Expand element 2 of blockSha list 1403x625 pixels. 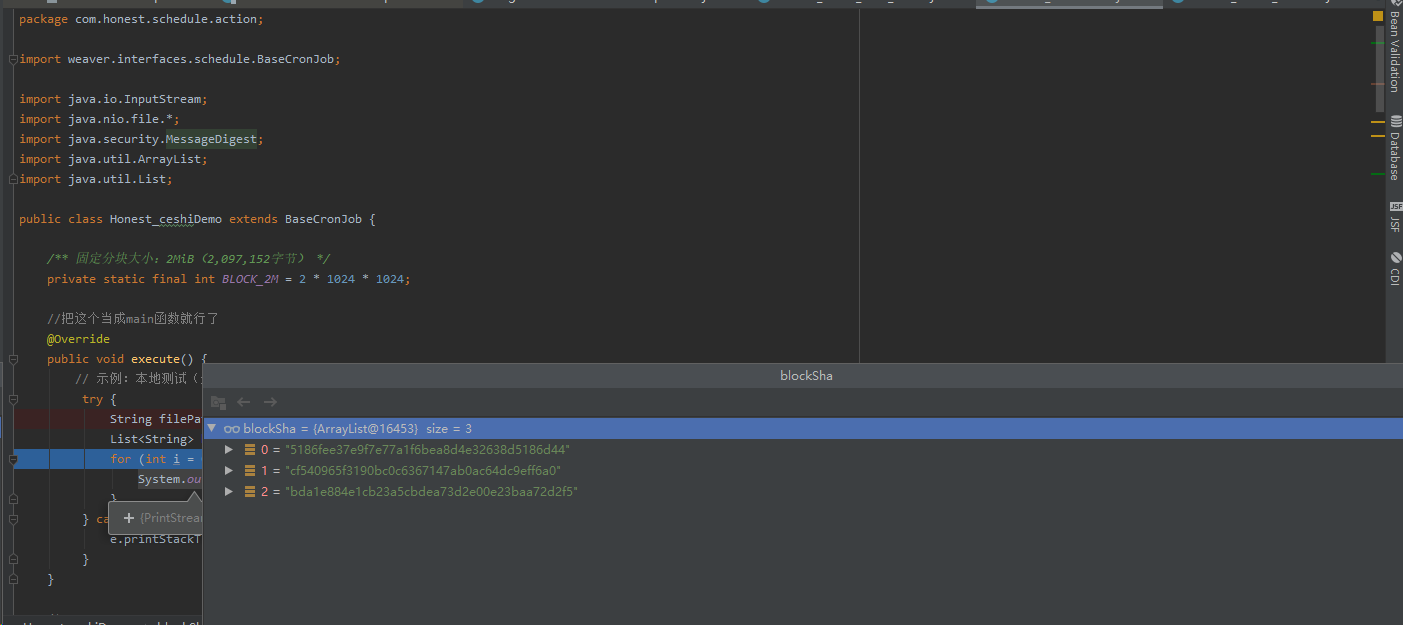pyautogui.click(x=230, y=492)
